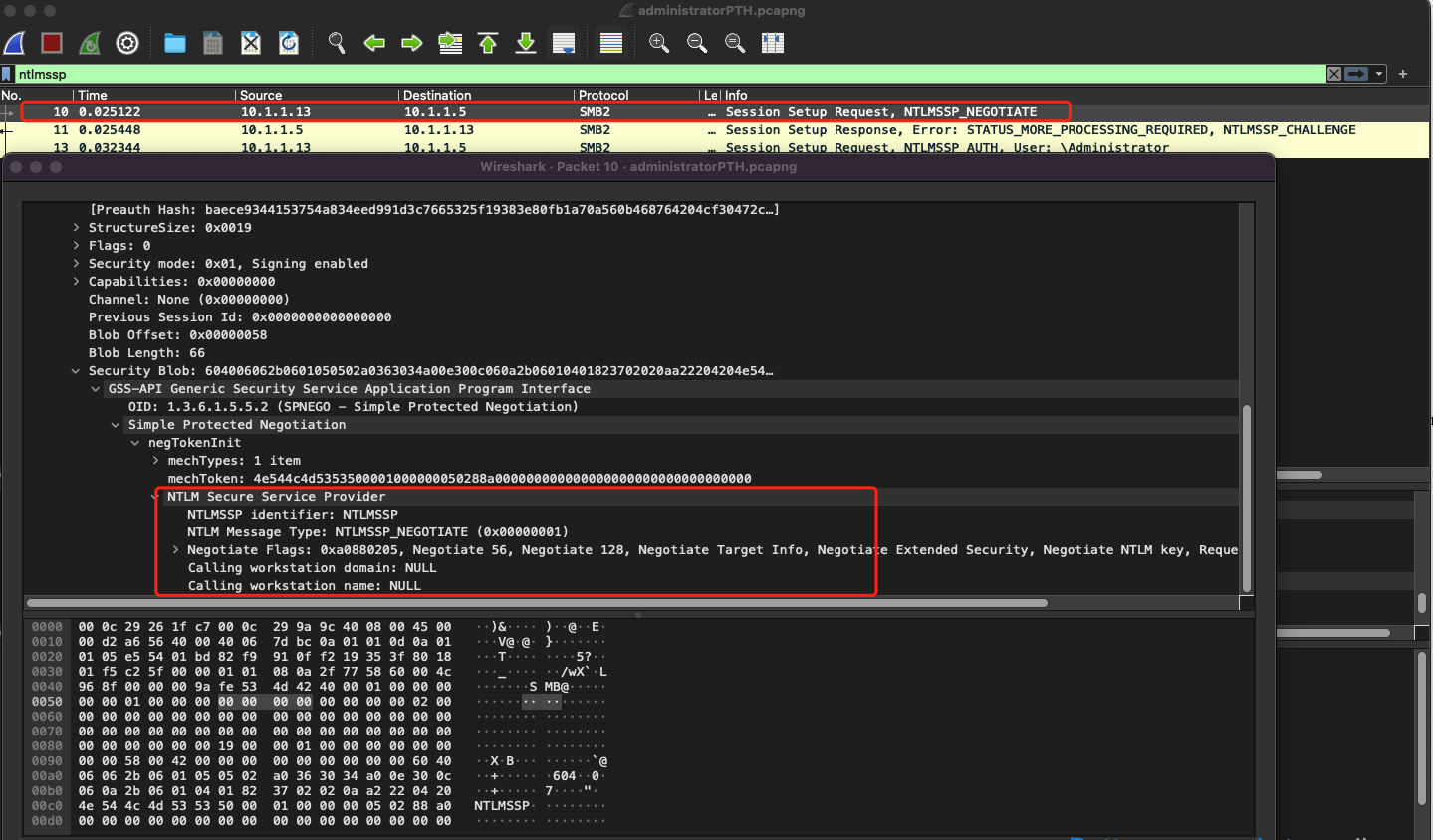Zoom in on the packet list text
Screen dimensions: 1433x840
[x=659, y=43]
